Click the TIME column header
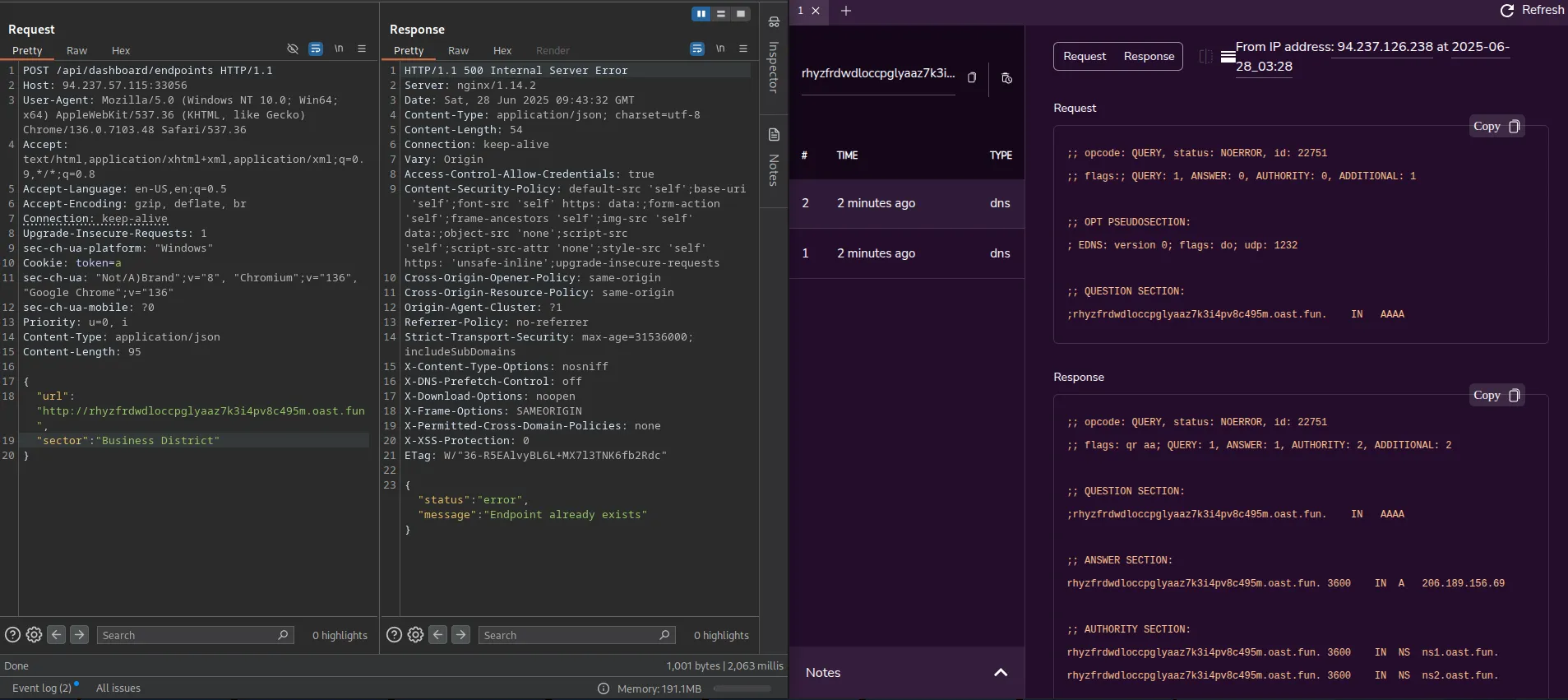The image size is (1568, 700). (x=847, y=155)
